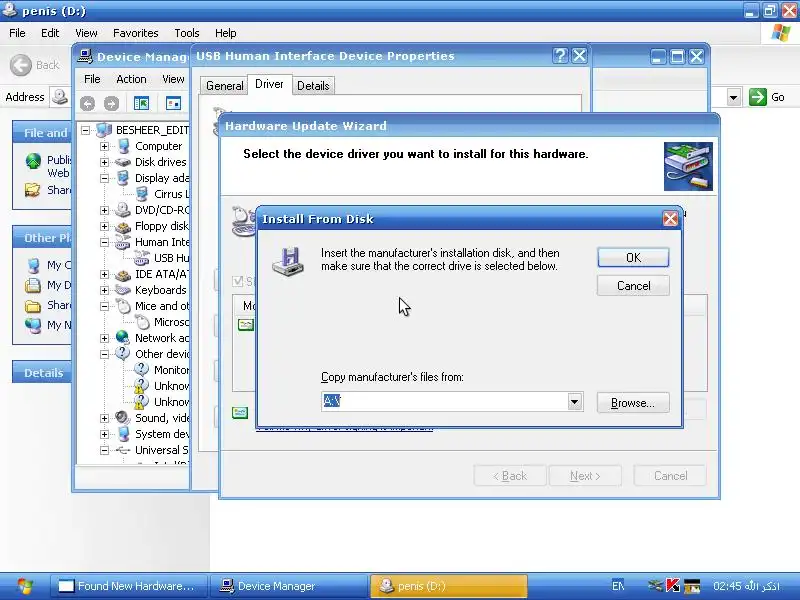Click the Details panel header in Explorer
The image size is (800, 600).
tap(43, 372)
